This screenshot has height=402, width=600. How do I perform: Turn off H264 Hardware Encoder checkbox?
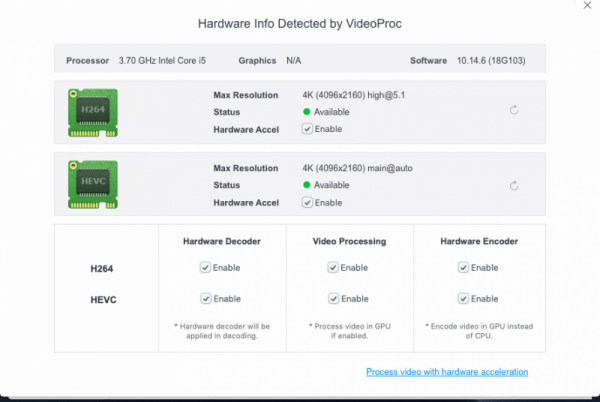click(463, 268)
